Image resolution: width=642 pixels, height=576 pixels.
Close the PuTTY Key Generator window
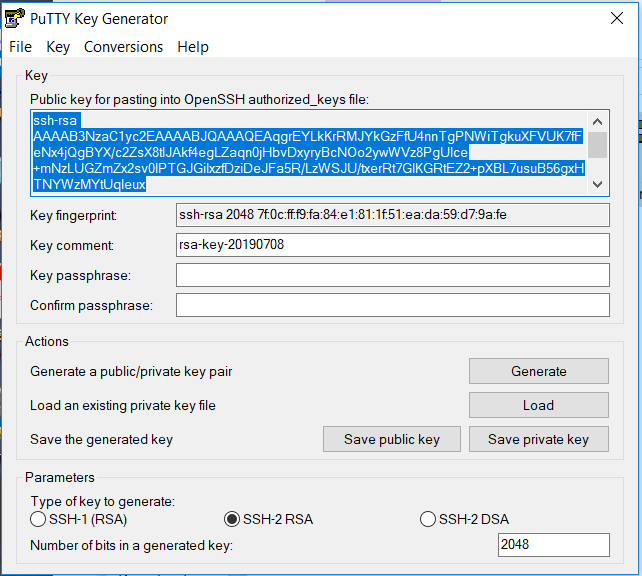pyautogui.click(x=619, y=18)
